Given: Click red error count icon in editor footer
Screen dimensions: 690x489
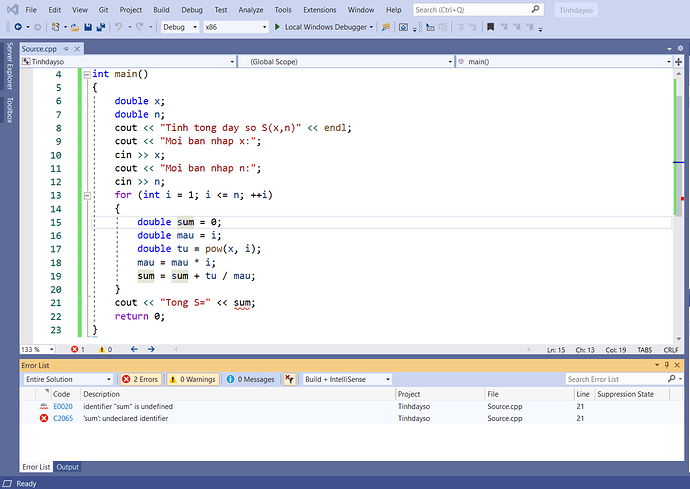Looking at the screenshot, I should point(74,349).
